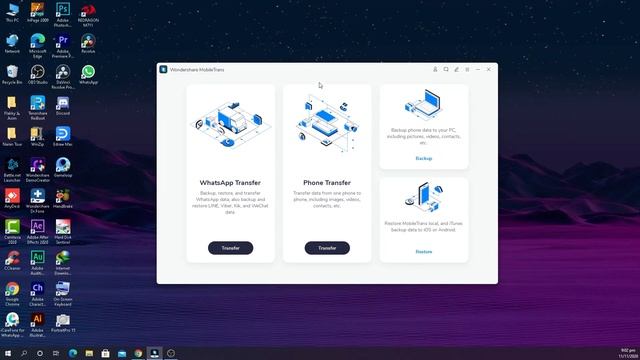Click Transfer button under Phone Transfer

[x=327, y=248]
